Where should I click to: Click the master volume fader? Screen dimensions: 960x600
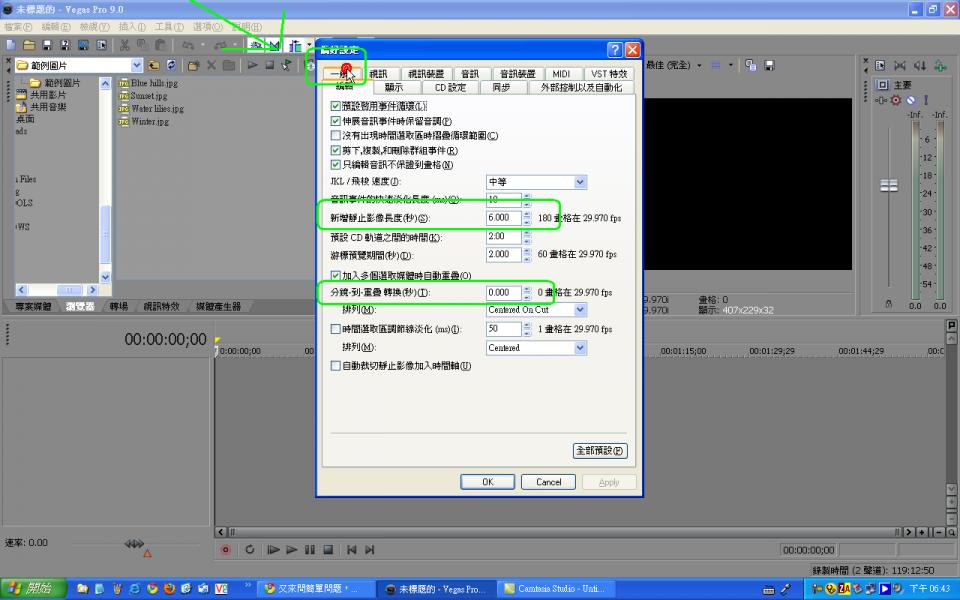click(x=887, y=186)
